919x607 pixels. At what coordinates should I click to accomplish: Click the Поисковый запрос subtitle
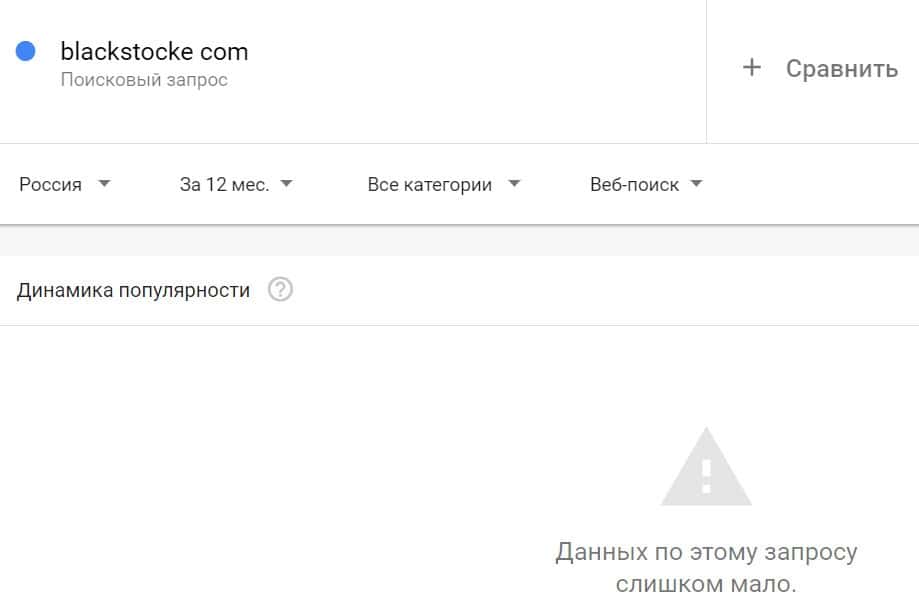tap(144, 80)
